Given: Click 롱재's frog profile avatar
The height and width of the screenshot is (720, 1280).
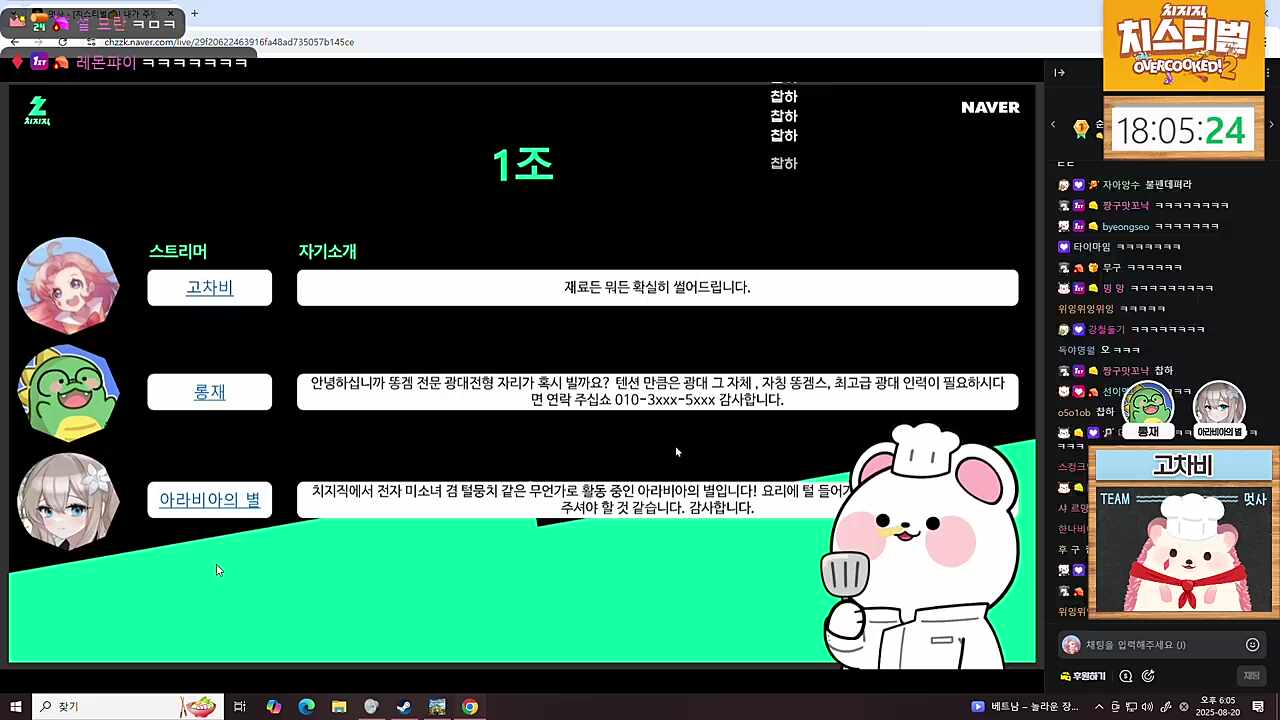Looking at the screenshot, I should tap(68, 393).
